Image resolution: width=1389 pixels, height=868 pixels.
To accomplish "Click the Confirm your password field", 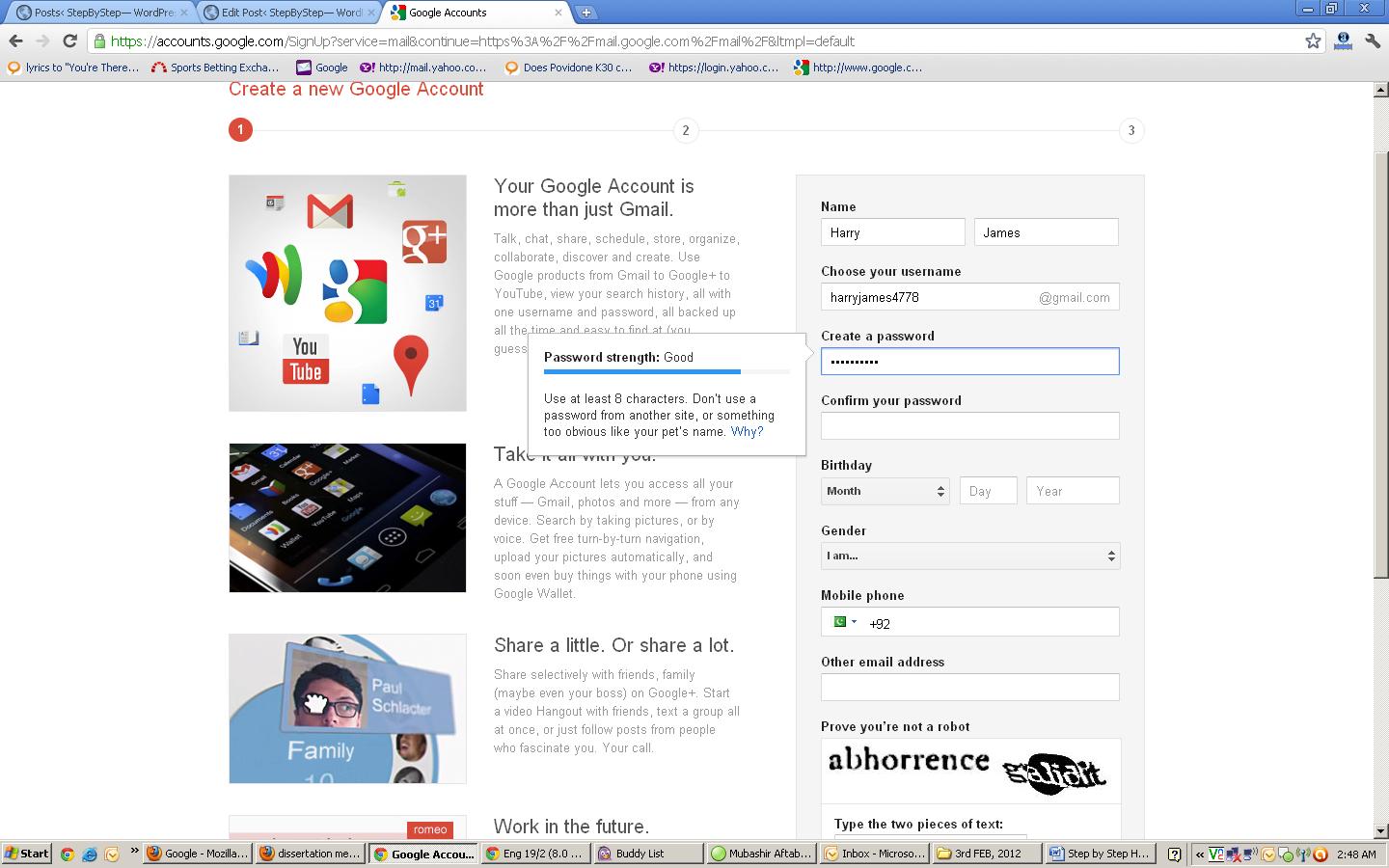I will (x=969, y=426).
